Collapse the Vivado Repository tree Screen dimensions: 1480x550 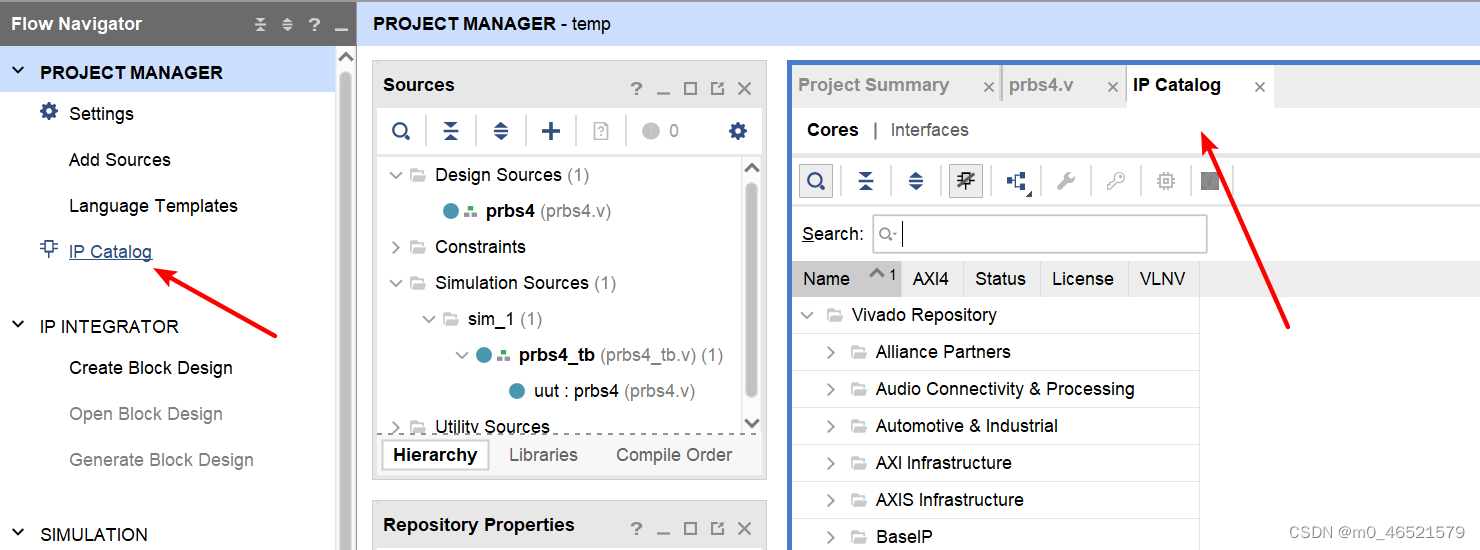click(x=808, y=315)
